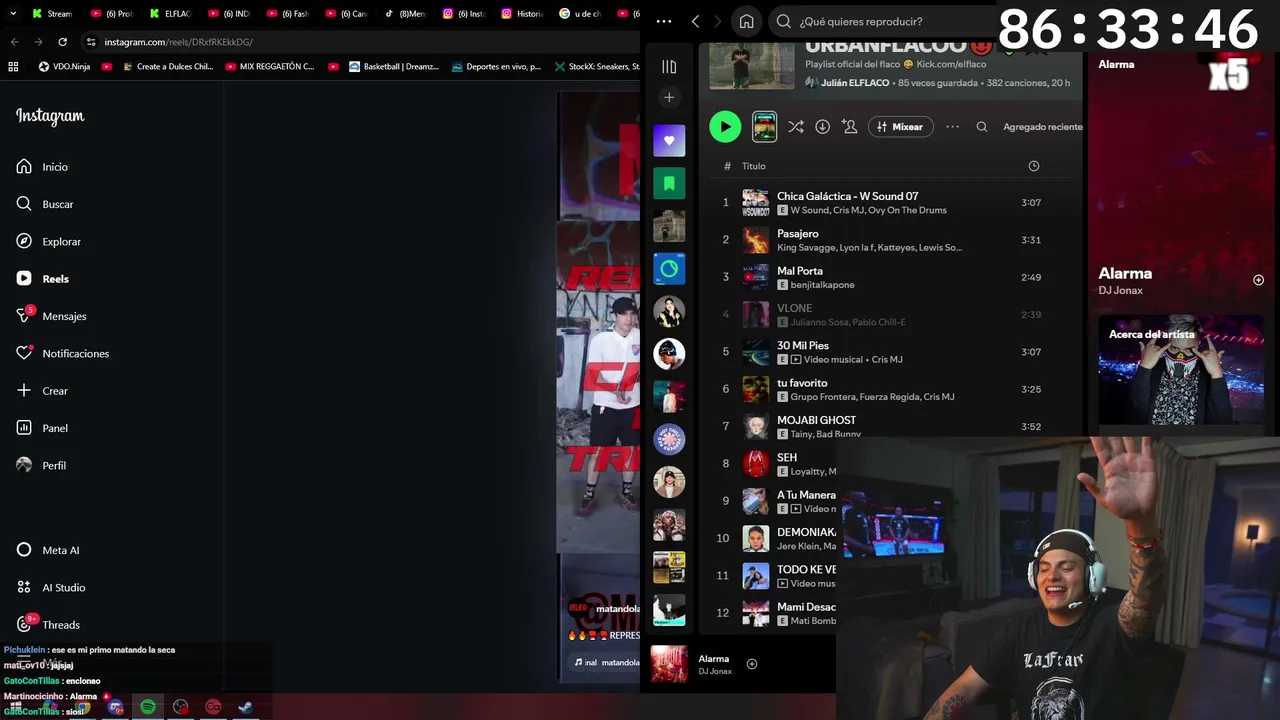This screenshot has height=720, width=1280.
Task: Open Perfil in Instagram sidebar
Action: click(41, 465)
